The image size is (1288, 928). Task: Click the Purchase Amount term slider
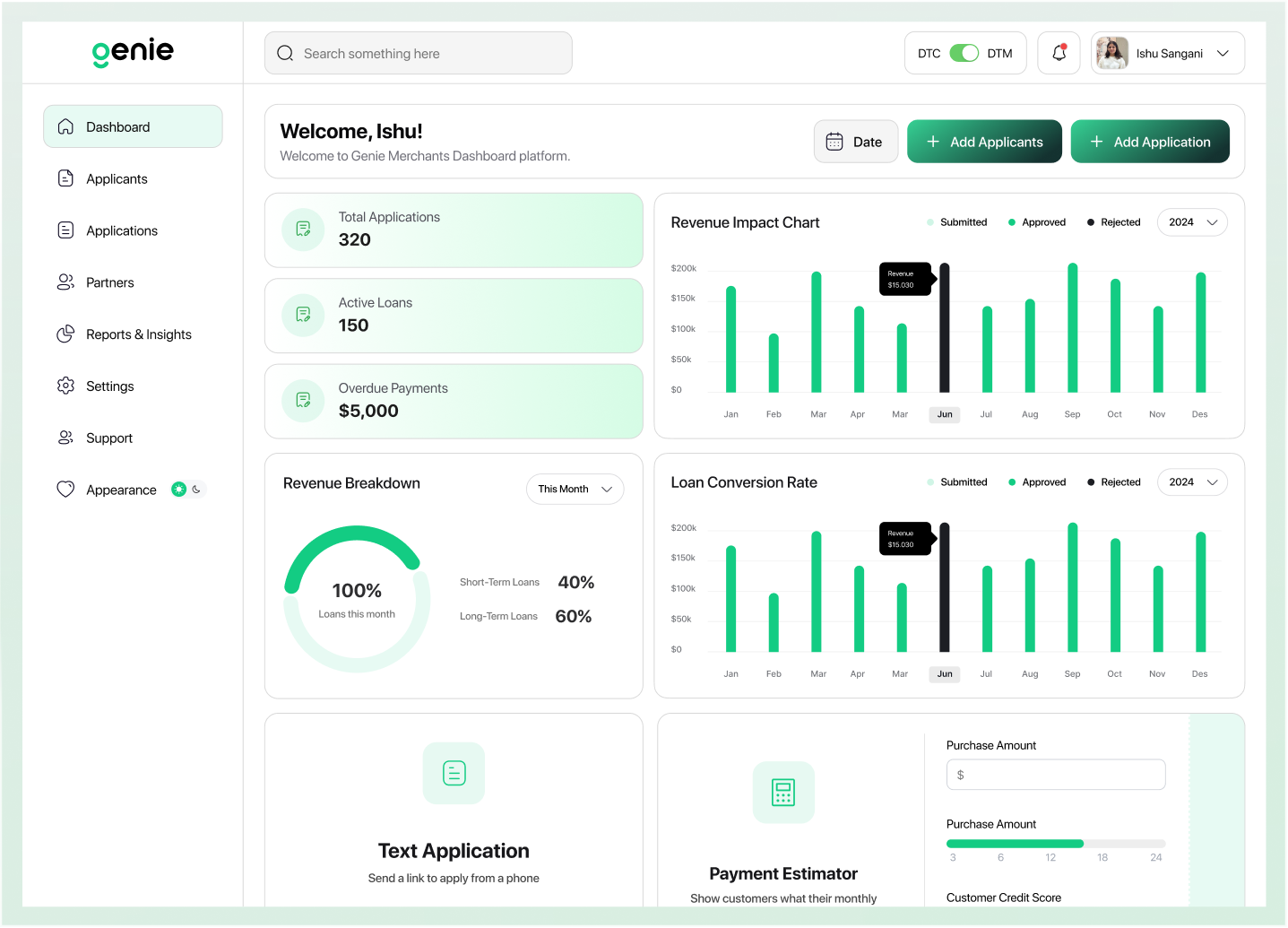1056,844
